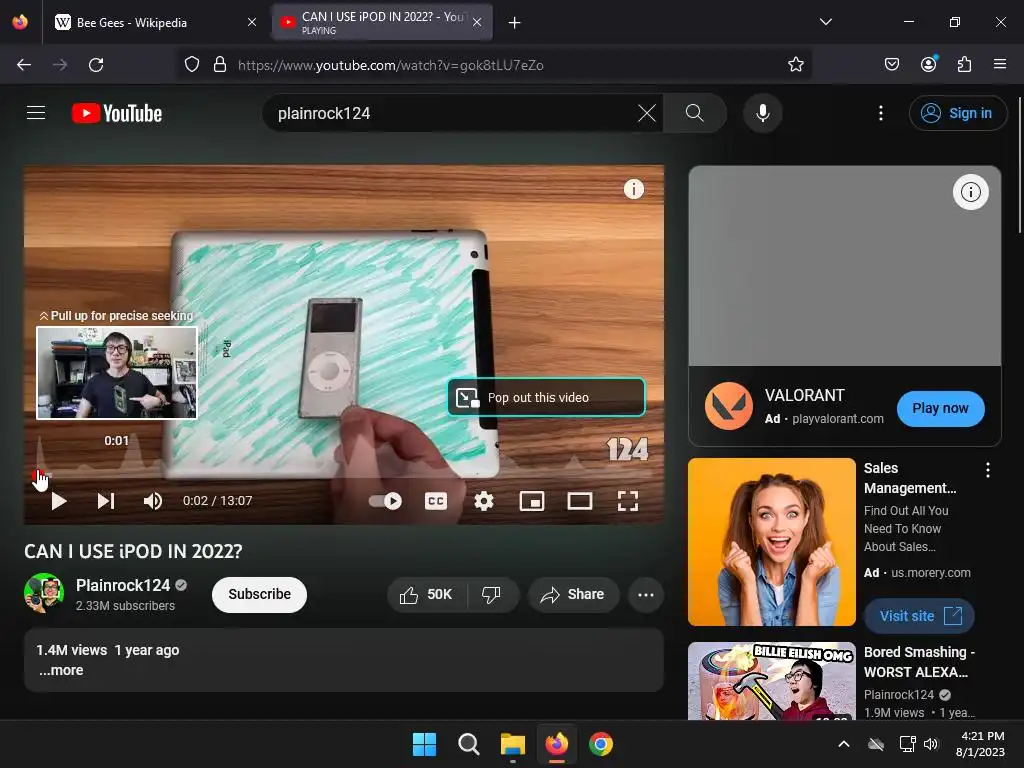Search with your voice microphone button
The height and width of the screenshot is (768, 1024).
pyautogui.click(x=762, y=113)
